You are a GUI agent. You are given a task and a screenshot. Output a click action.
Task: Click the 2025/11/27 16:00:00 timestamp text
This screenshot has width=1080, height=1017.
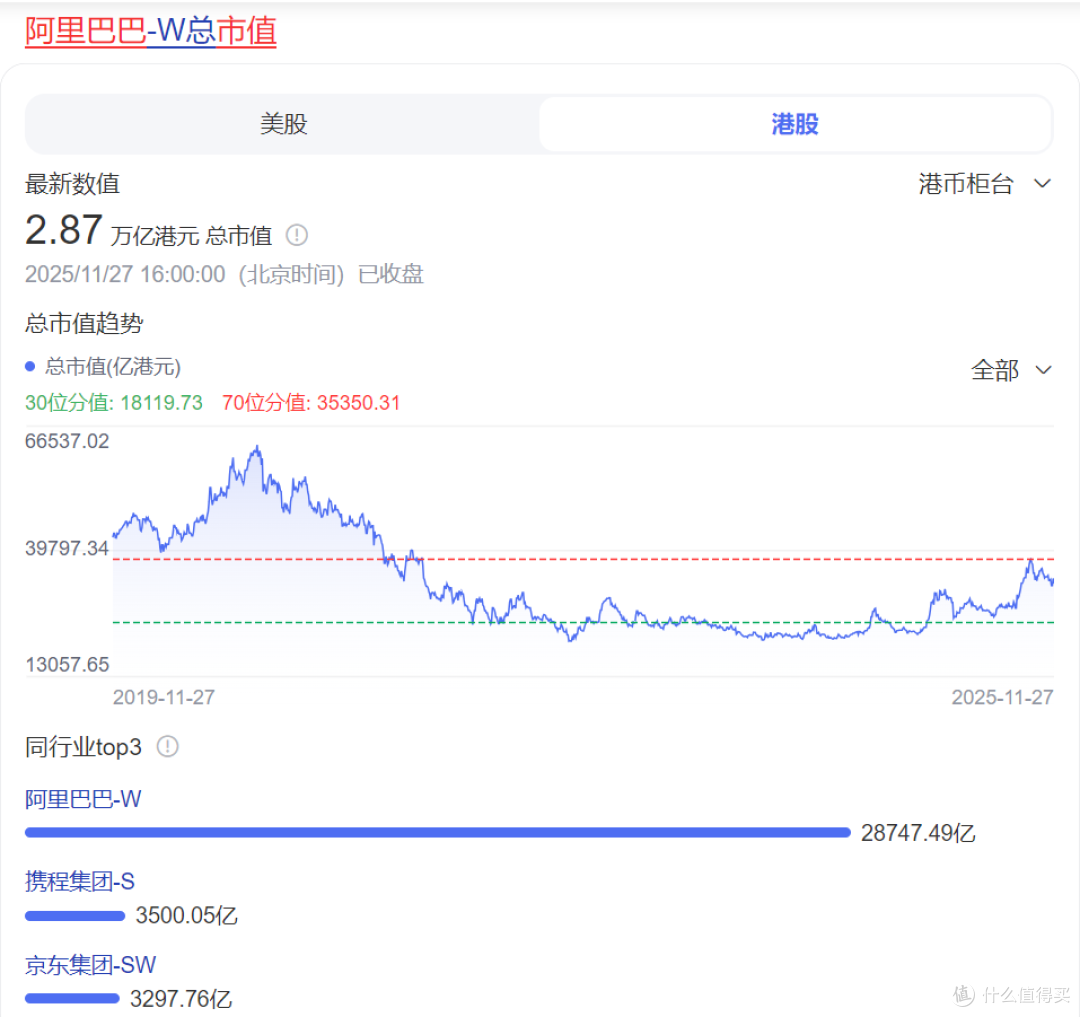tap(125, 274)
